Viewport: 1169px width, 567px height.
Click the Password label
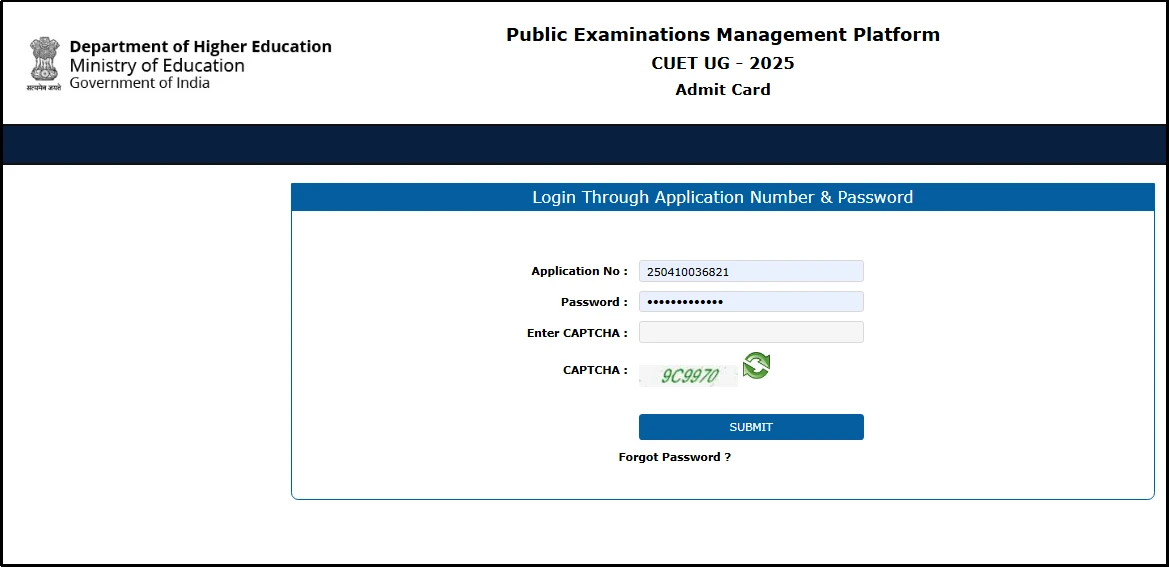(x=594, y=302)
